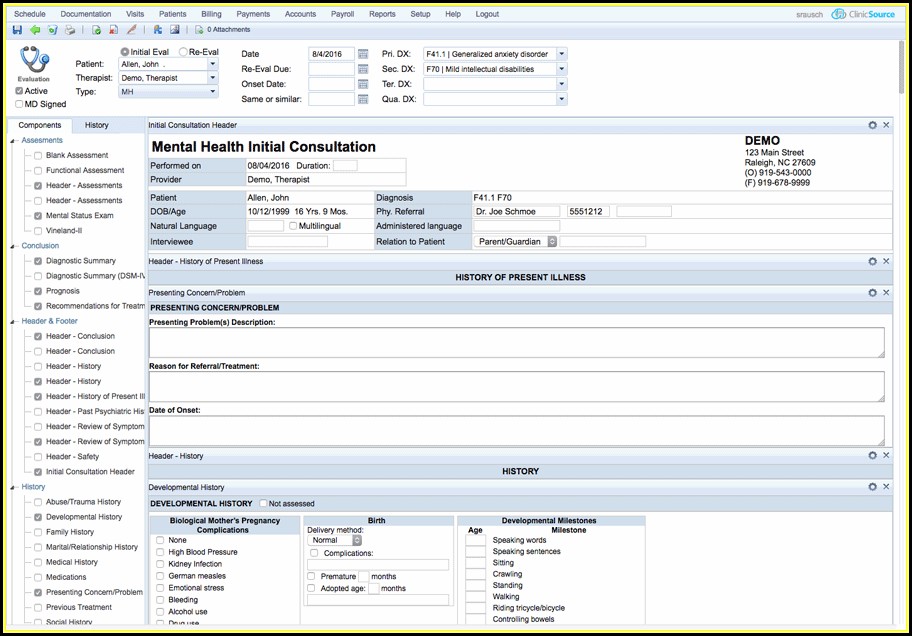Open the Pri. DX dropdown
Image resolution: width=912 pixels, height=636 pixels.
561,54
